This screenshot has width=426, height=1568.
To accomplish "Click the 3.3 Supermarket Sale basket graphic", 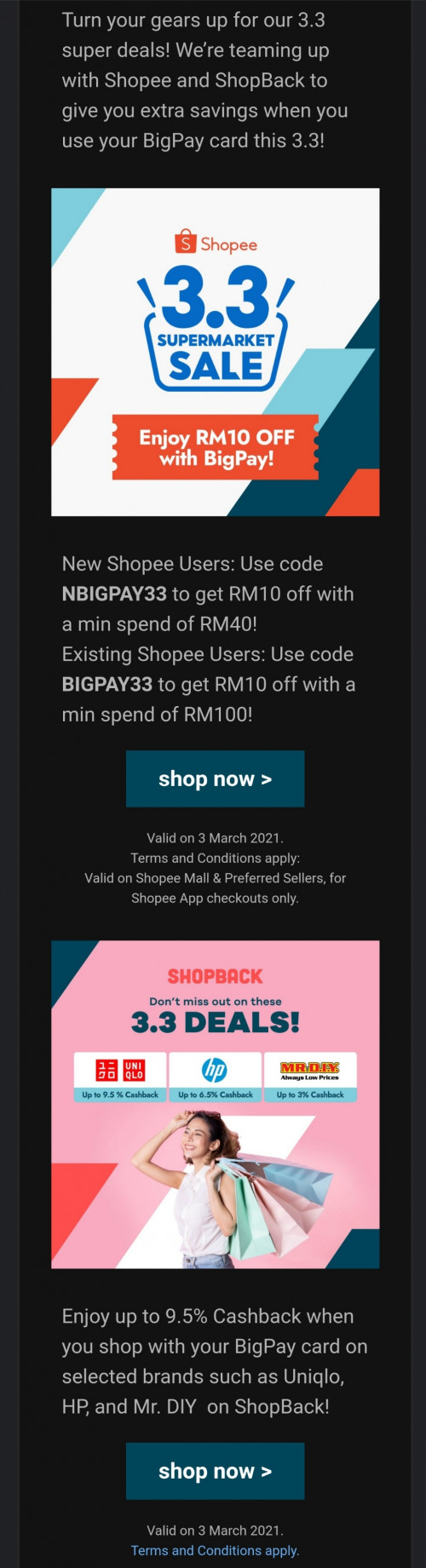I will [216, 326].
